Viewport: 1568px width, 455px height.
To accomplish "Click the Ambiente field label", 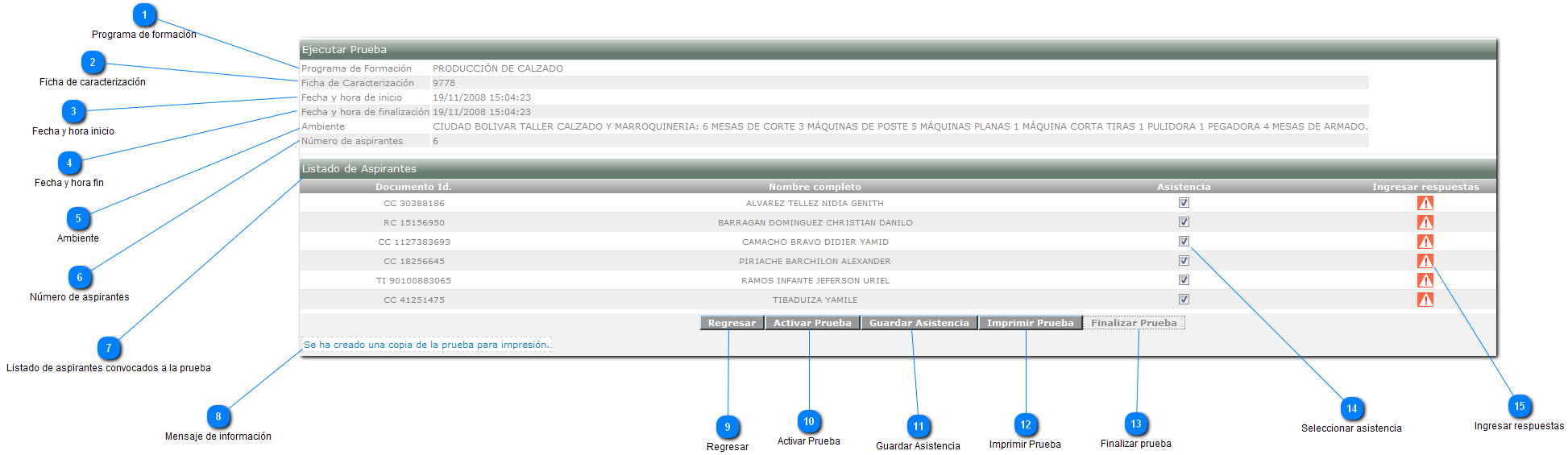I will point(323,126).
